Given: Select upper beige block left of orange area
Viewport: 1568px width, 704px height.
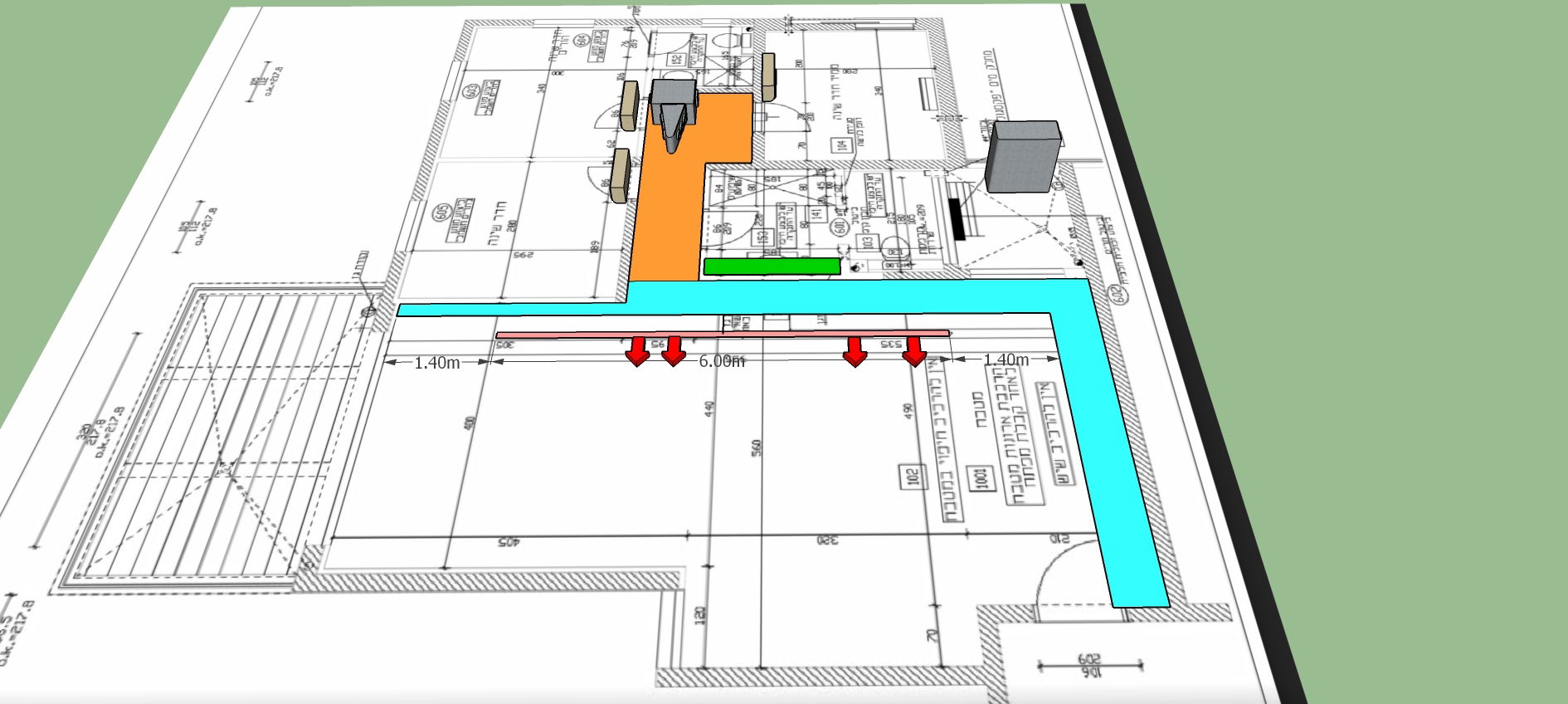Looking at the screenshot, I should click(630, 105).
